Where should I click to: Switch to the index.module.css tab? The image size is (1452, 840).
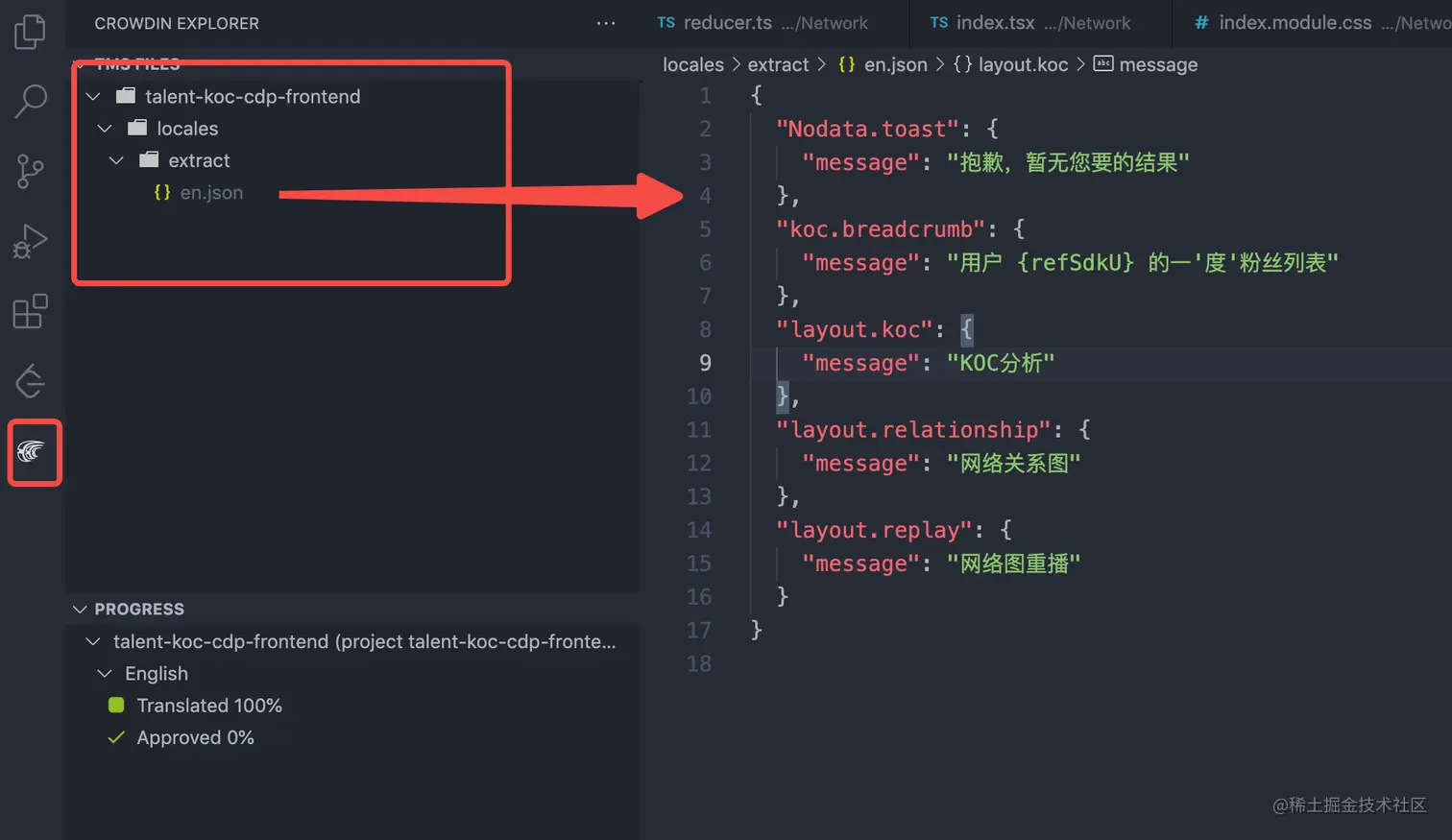point(1312,23)
